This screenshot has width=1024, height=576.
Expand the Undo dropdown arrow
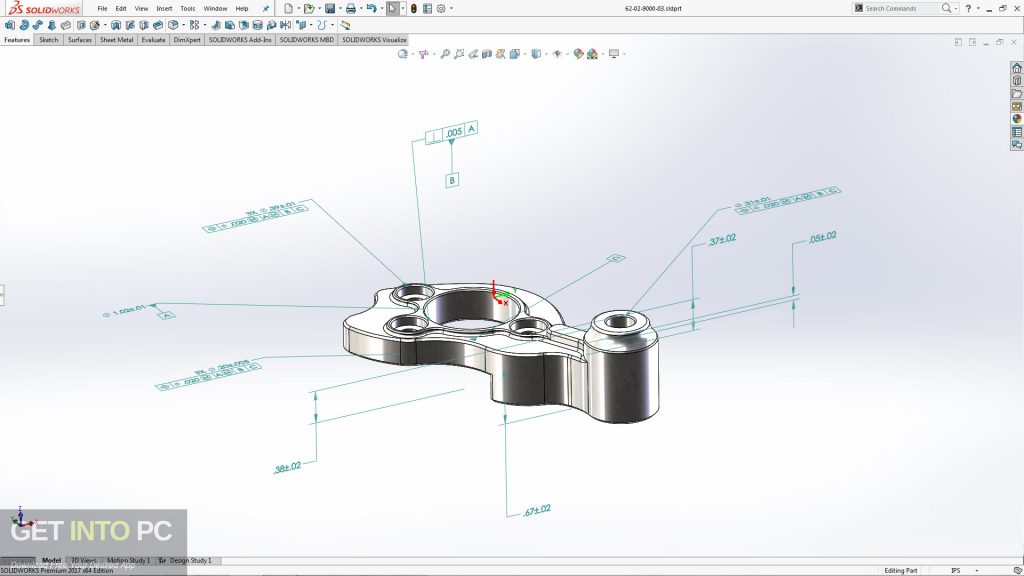381,8
